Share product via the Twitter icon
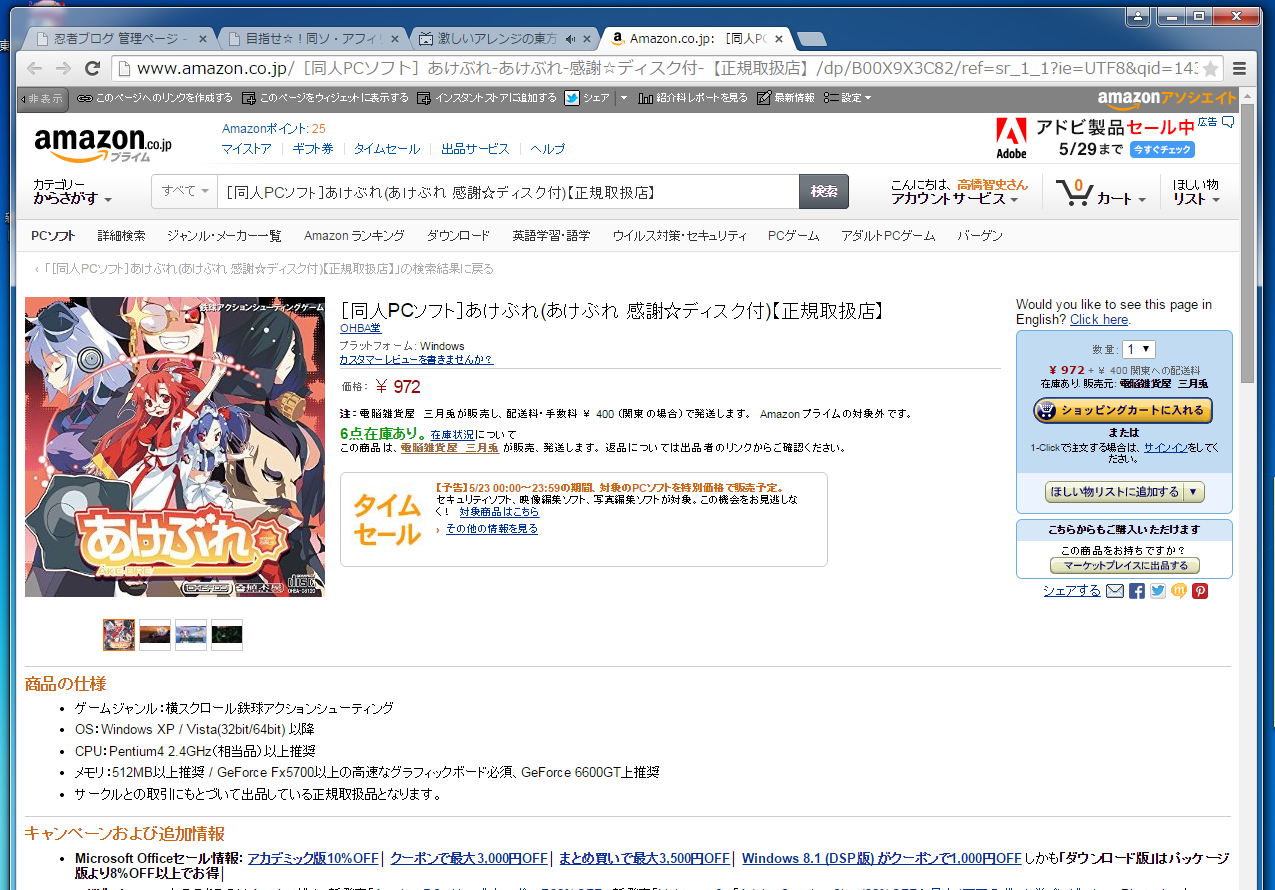Image resolution: width=1275 pixels, height=890 pixels. click(x=1158, y=591)
